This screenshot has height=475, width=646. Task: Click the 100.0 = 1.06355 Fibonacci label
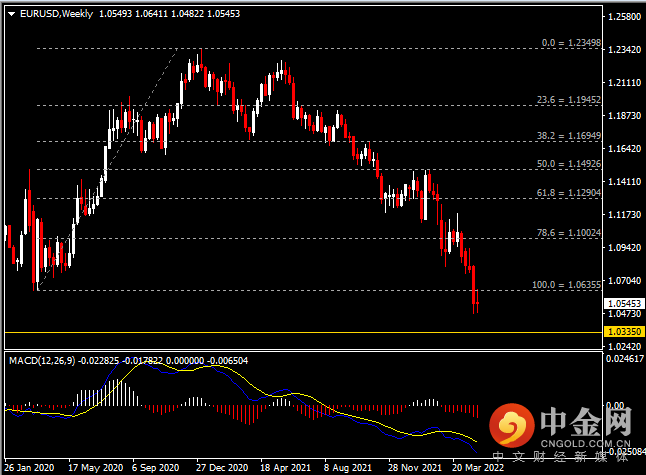(566, 285)
